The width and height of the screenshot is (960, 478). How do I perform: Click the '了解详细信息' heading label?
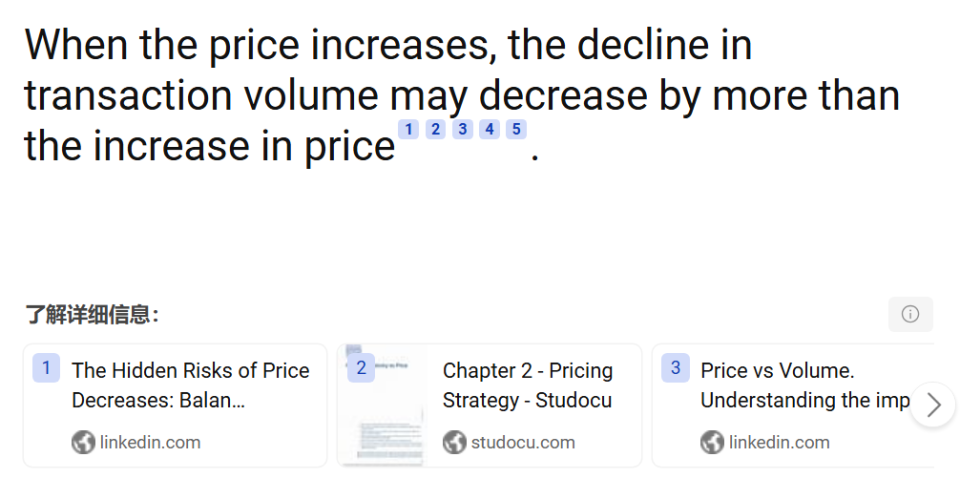(x=92, y=315)
